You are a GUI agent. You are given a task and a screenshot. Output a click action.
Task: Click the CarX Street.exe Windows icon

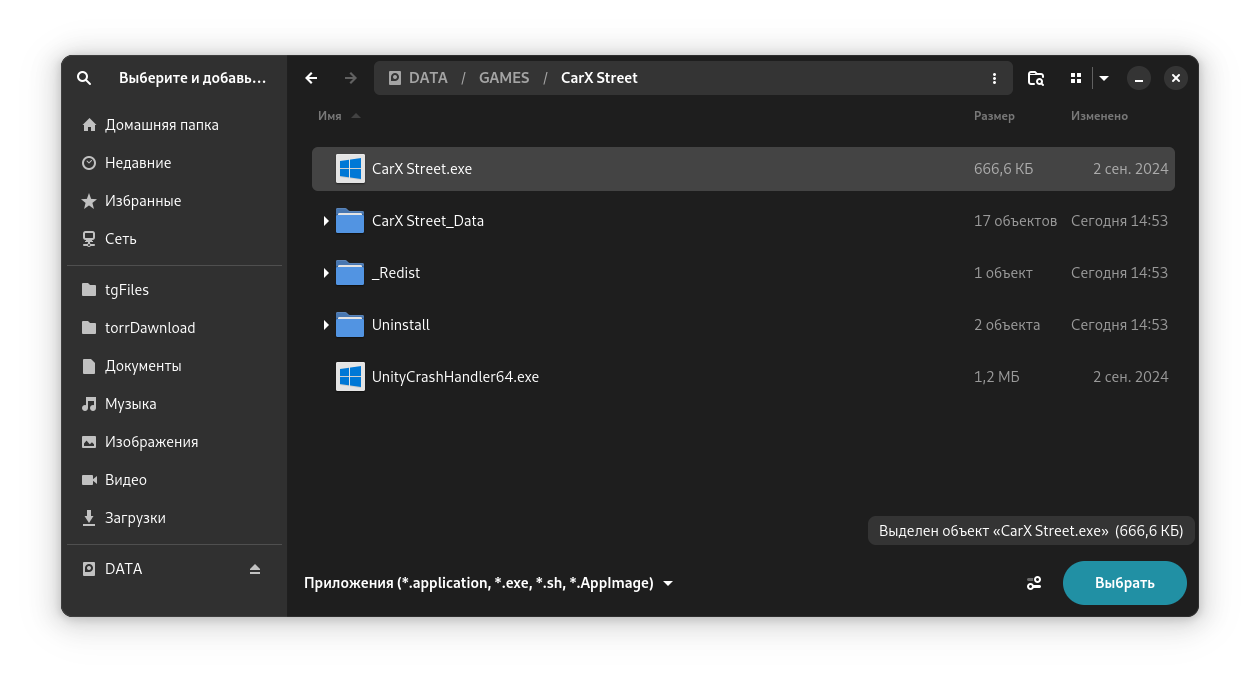tap(350, 169)
